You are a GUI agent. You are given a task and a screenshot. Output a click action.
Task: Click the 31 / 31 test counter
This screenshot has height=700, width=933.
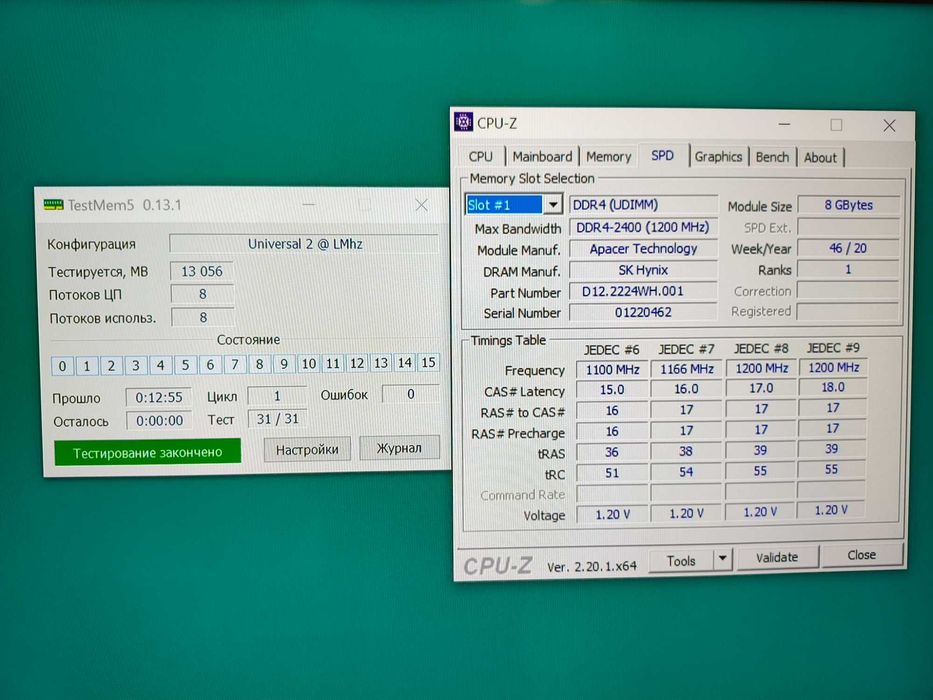(277, 418)
